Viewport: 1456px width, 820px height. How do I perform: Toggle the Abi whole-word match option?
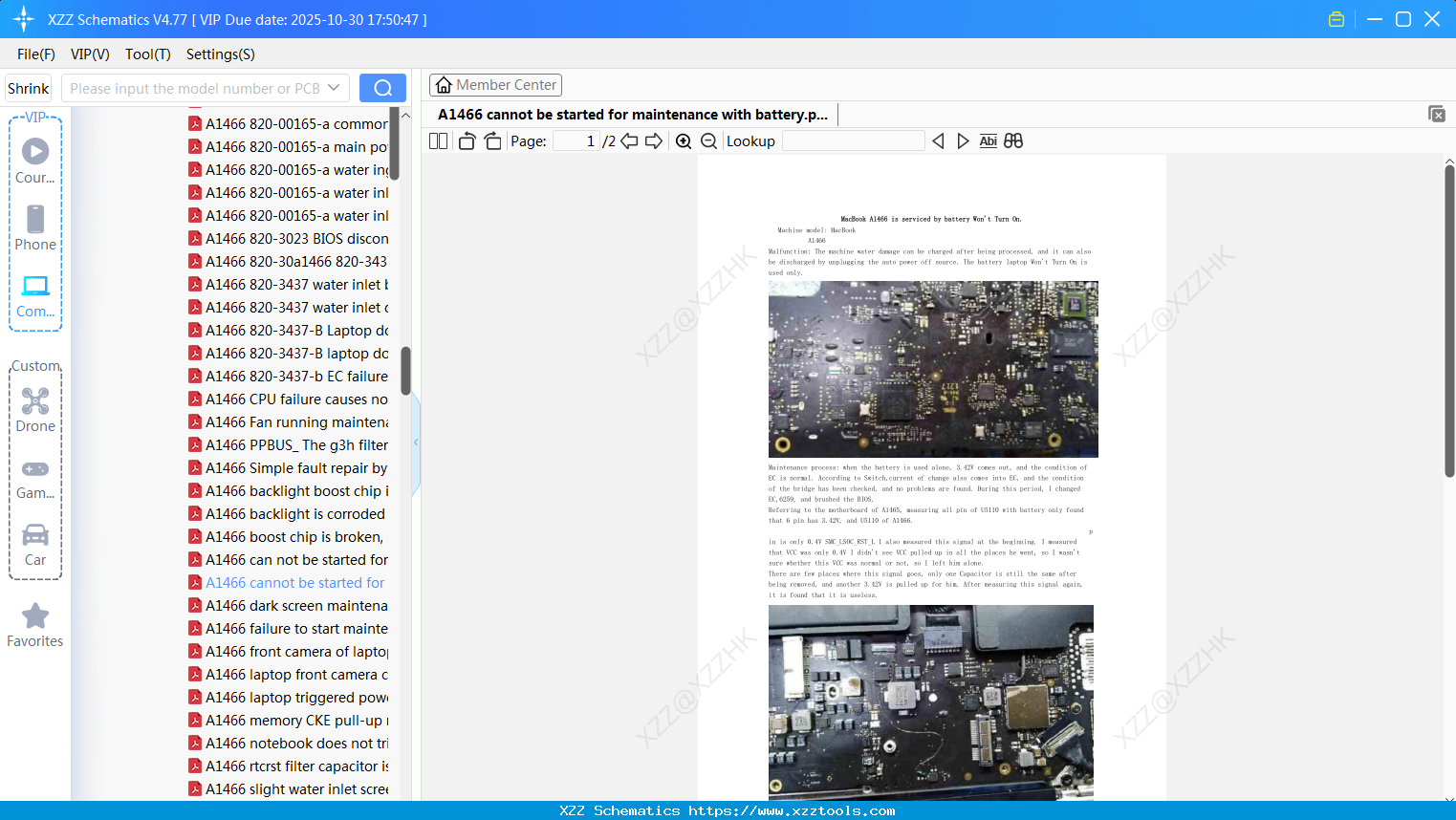coord(989,141)
